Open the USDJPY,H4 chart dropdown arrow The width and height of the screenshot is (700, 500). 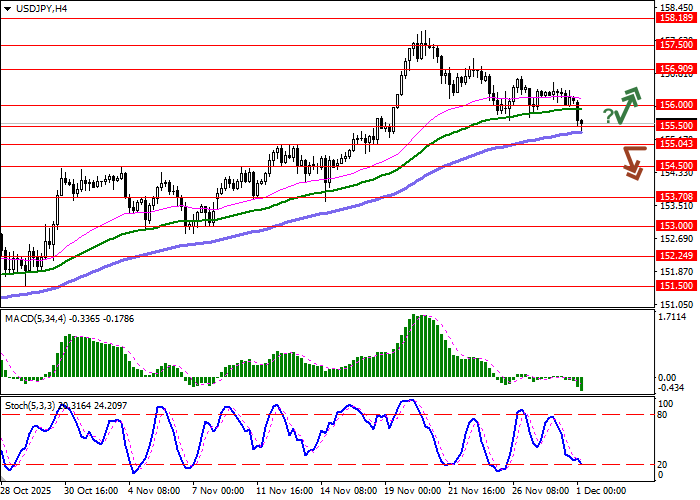coord(7,8)
